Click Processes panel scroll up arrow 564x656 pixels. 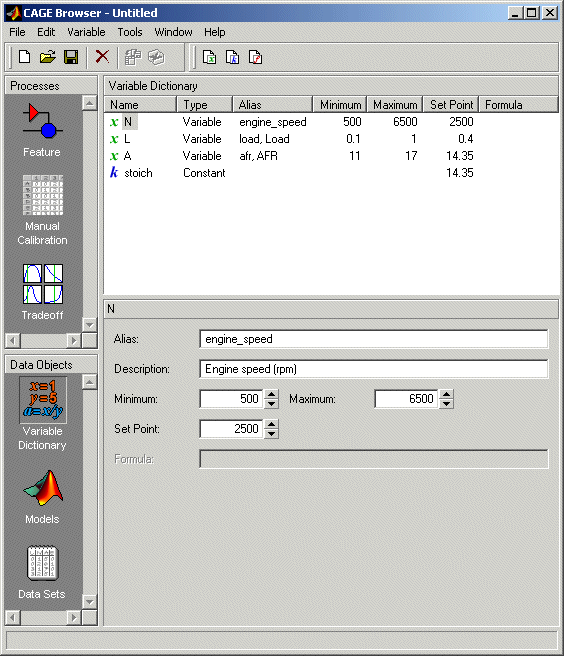pos(90,103)
